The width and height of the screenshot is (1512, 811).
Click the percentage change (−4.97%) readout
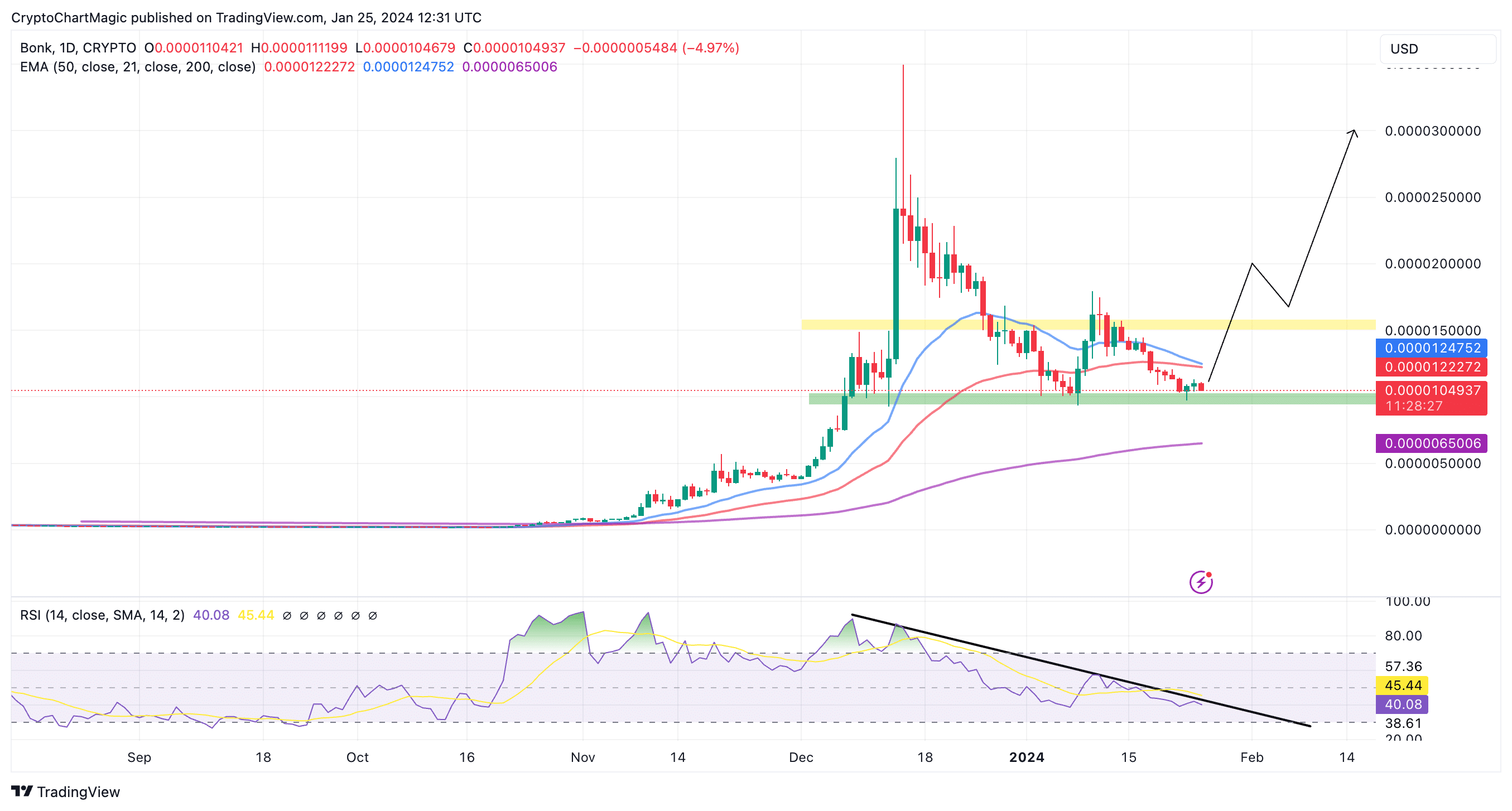[x=710, y=48]
